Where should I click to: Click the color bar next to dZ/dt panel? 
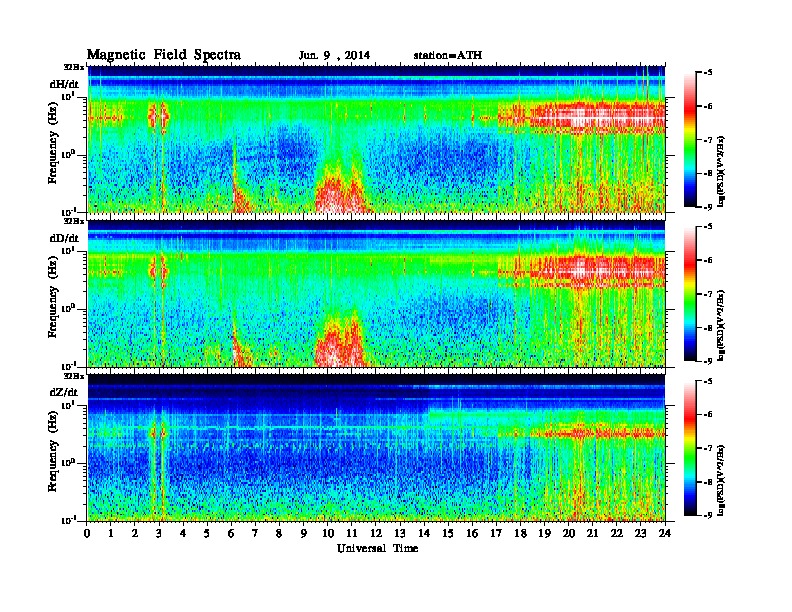pyautogui.click(x=690, y=448)
